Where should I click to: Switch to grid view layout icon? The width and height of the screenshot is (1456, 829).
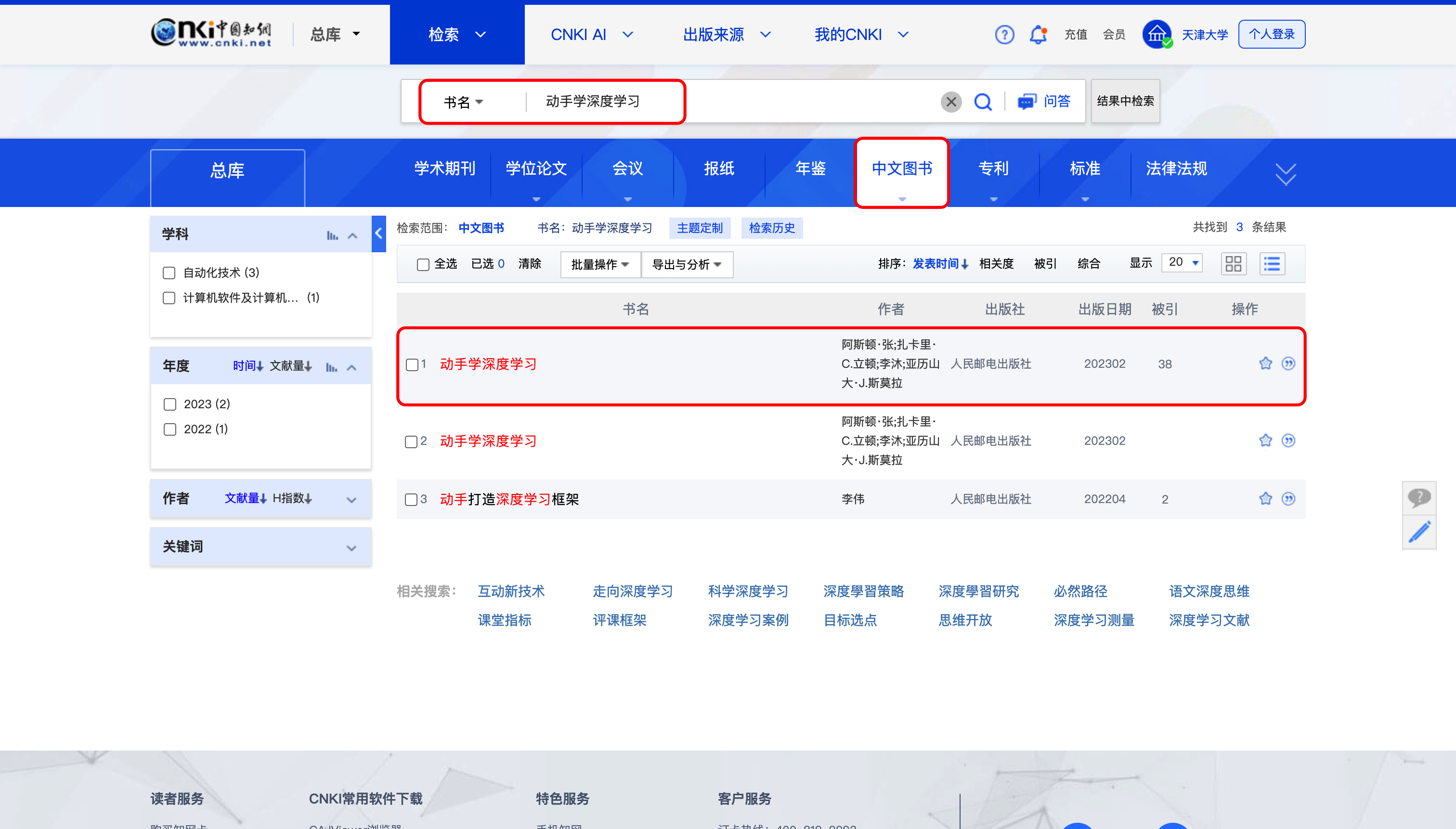click(1234, 264)
